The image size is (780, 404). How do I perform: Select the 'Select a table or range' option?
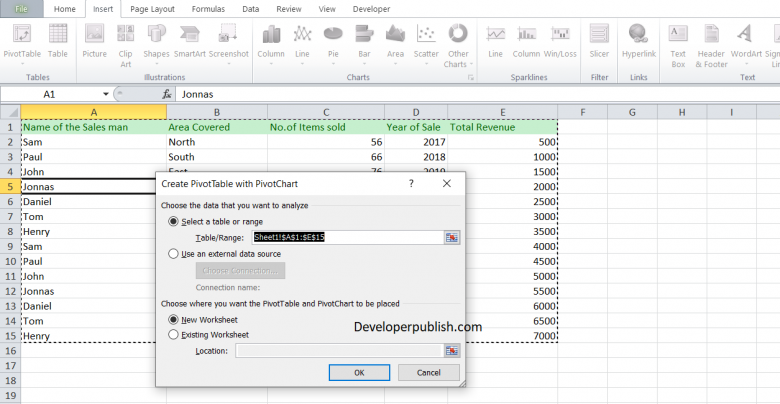point(175,221)
